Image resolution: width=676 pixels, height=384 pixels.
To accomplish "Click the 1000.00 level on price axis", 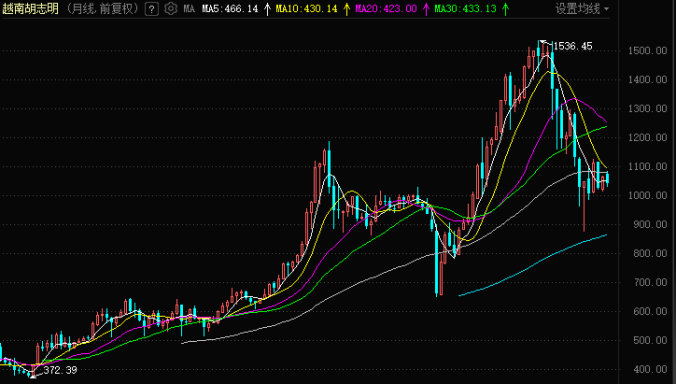I will (x=648, y=195).
